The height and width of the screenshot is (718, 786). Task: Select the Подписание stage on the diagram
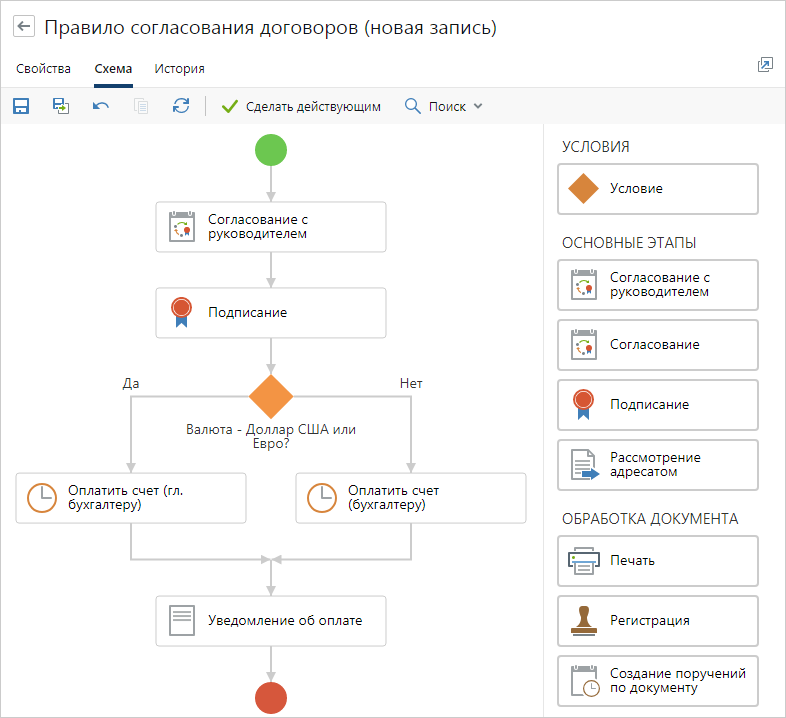(270, 313)
